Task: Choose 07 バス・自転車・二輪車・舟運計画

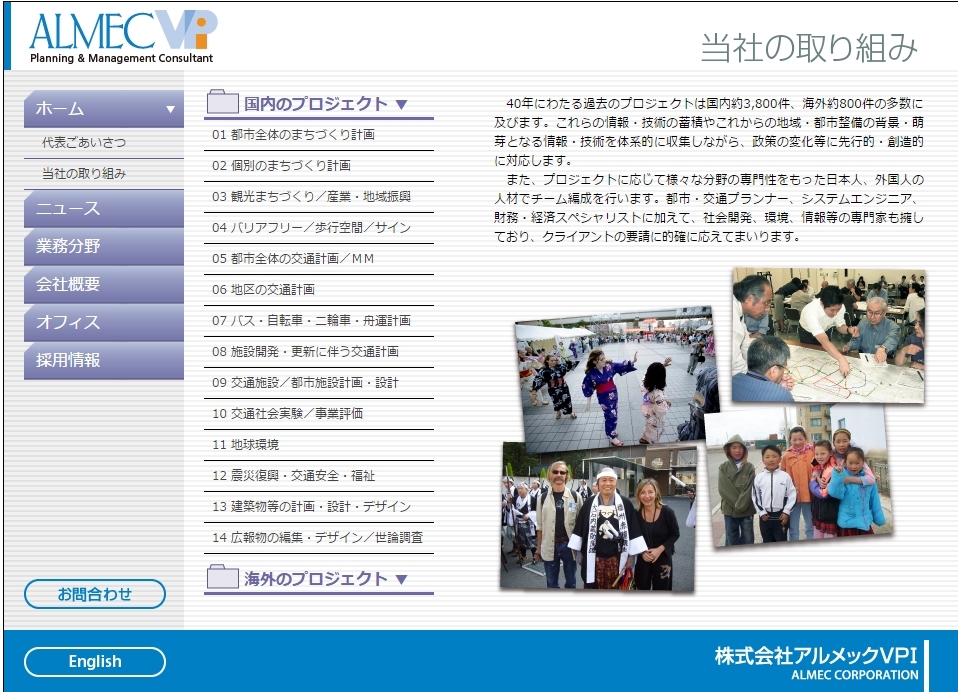Action: tap(319, 321)
